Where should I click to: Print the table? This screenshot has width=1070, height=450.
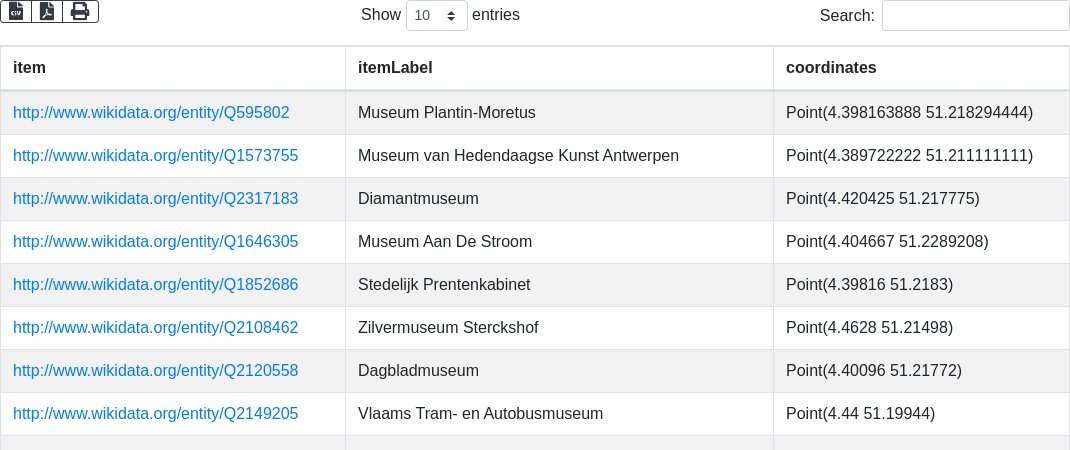click(80, 11)
